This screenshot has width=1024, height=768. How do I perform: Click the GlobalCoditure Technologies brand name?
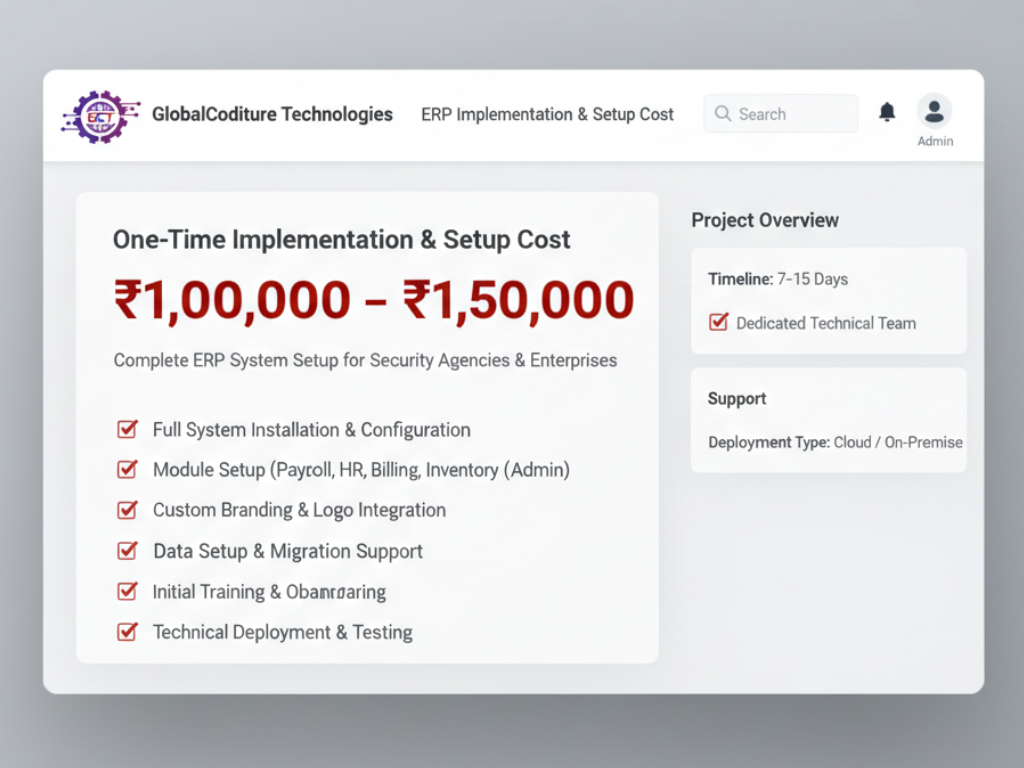pyautogui.click(x=272, y=114)
